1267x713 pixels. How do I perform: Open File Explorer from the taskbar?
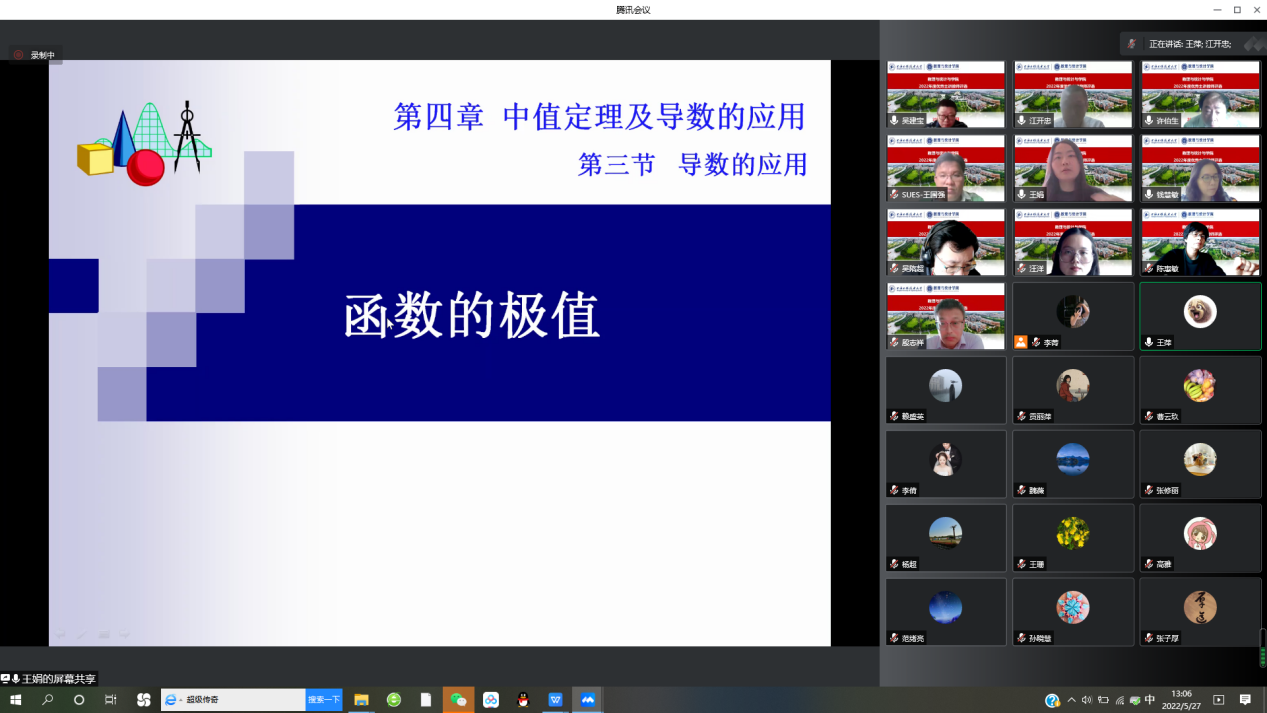pyautogui.click(x=361, y=700)
